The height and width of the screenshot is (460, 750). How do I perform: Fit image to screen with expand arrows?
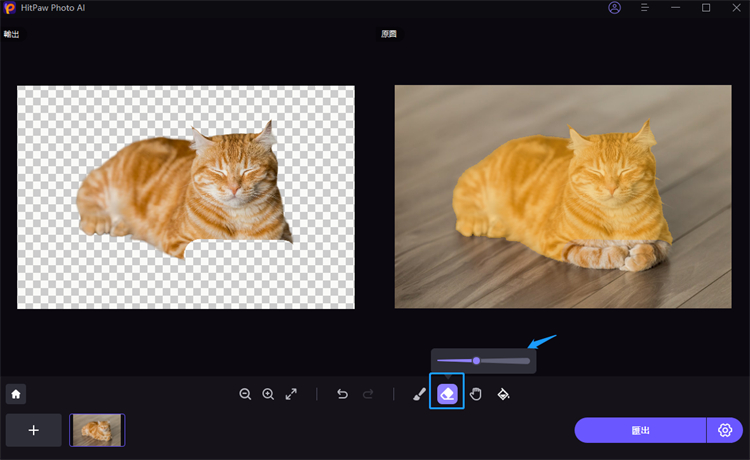[291, 394]
